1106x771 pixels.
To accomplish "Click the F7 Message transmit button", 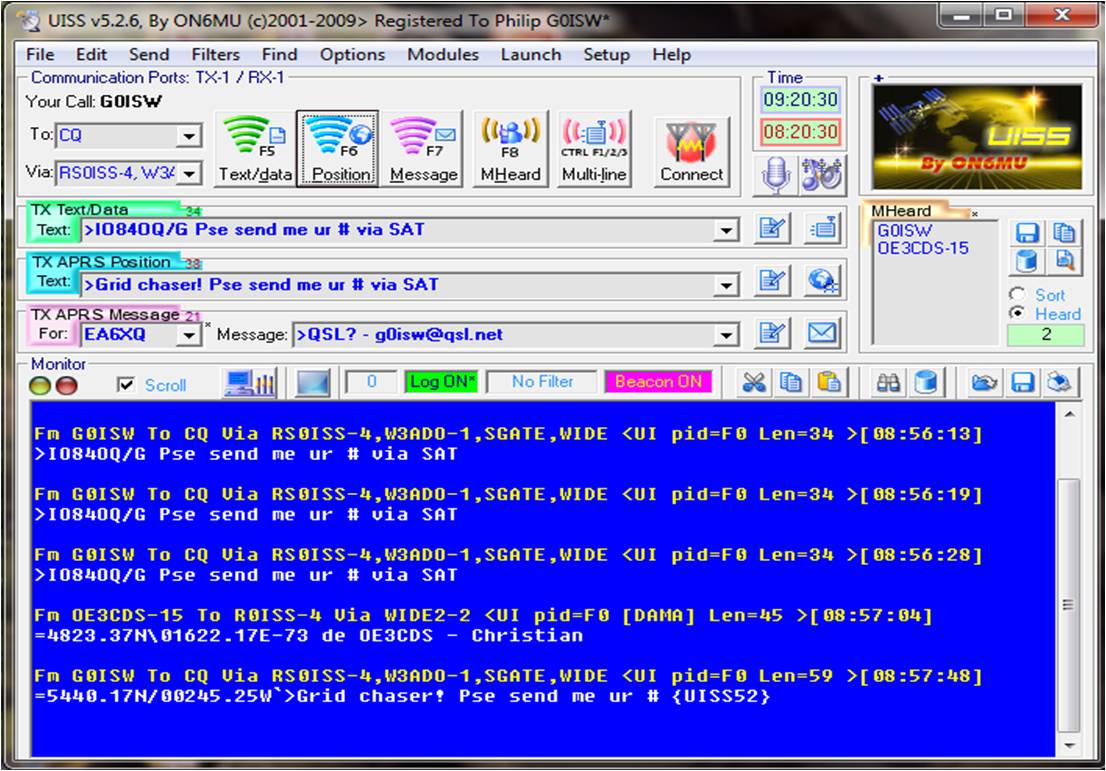I will pos(422,149).
